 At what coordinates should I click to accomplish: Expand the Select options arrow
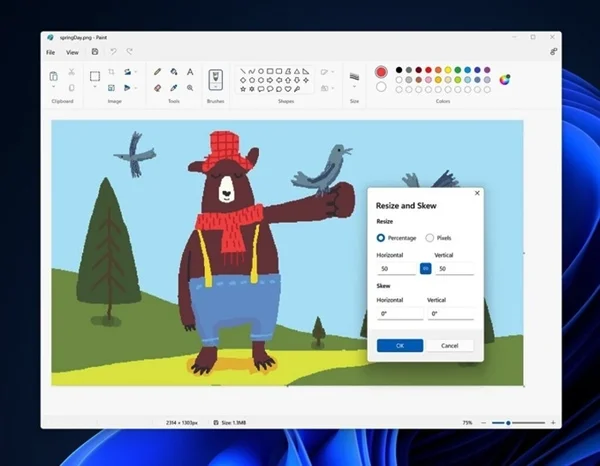coord(95,87)
